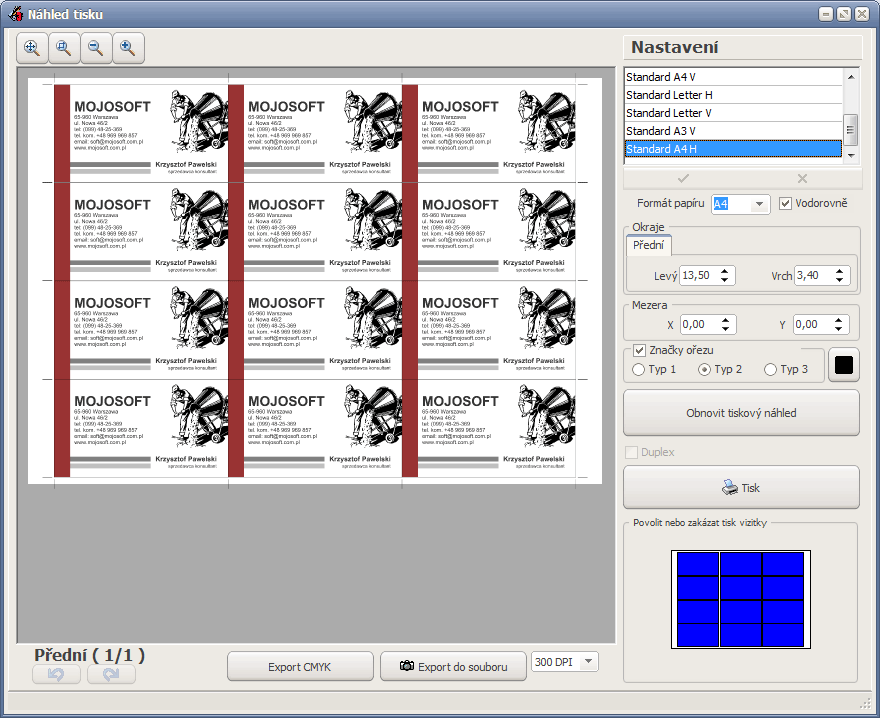Decrease the Vrch margin with the down arrow
Screen dimensions: 880x718
pos(839,280)
